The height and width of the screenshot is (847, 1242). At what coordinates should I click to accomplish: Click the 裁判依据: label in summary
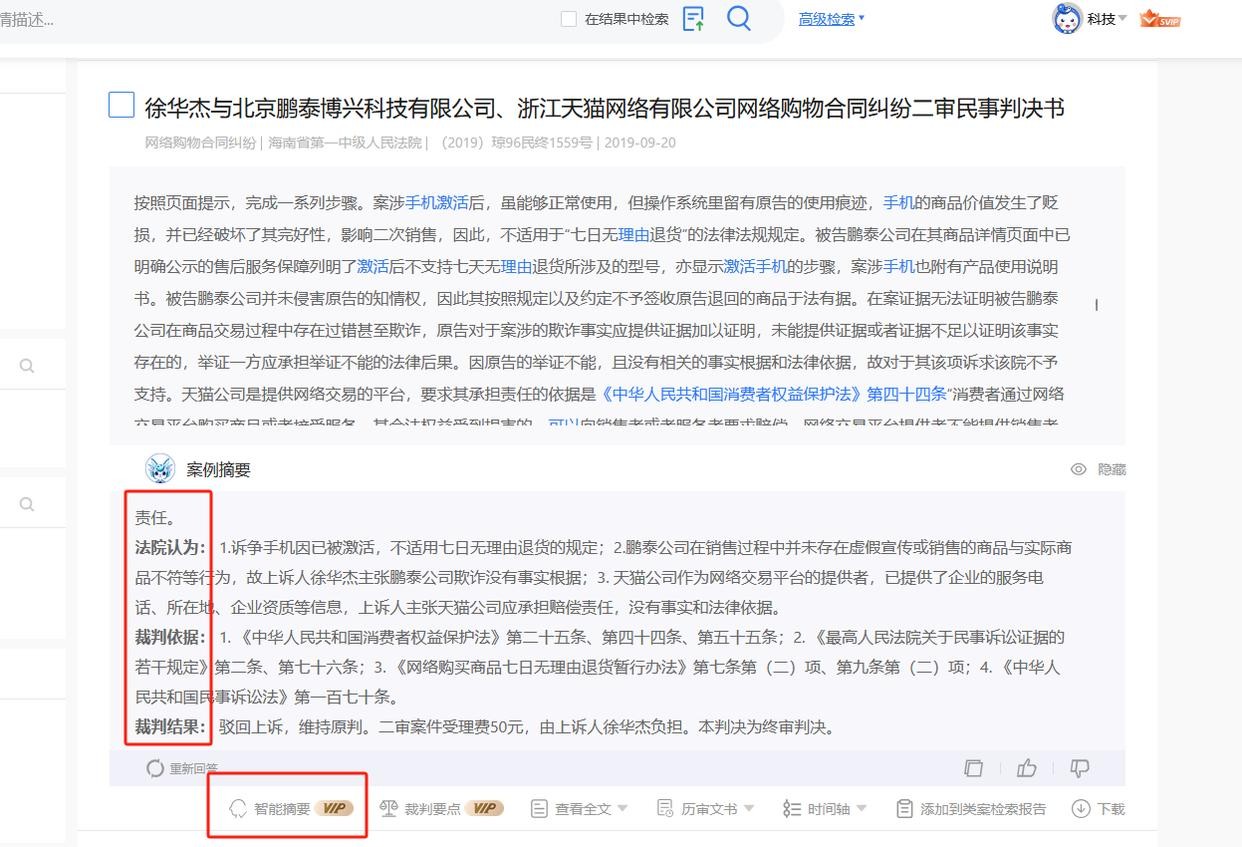coord(171,637)
